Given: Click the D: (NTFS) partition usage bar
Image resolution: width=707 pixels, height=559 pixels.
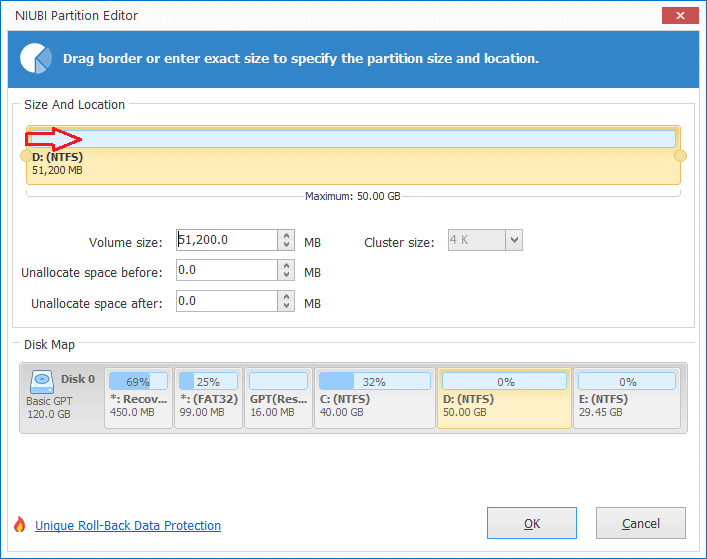Looking at the screenshot, I should 352,139.
